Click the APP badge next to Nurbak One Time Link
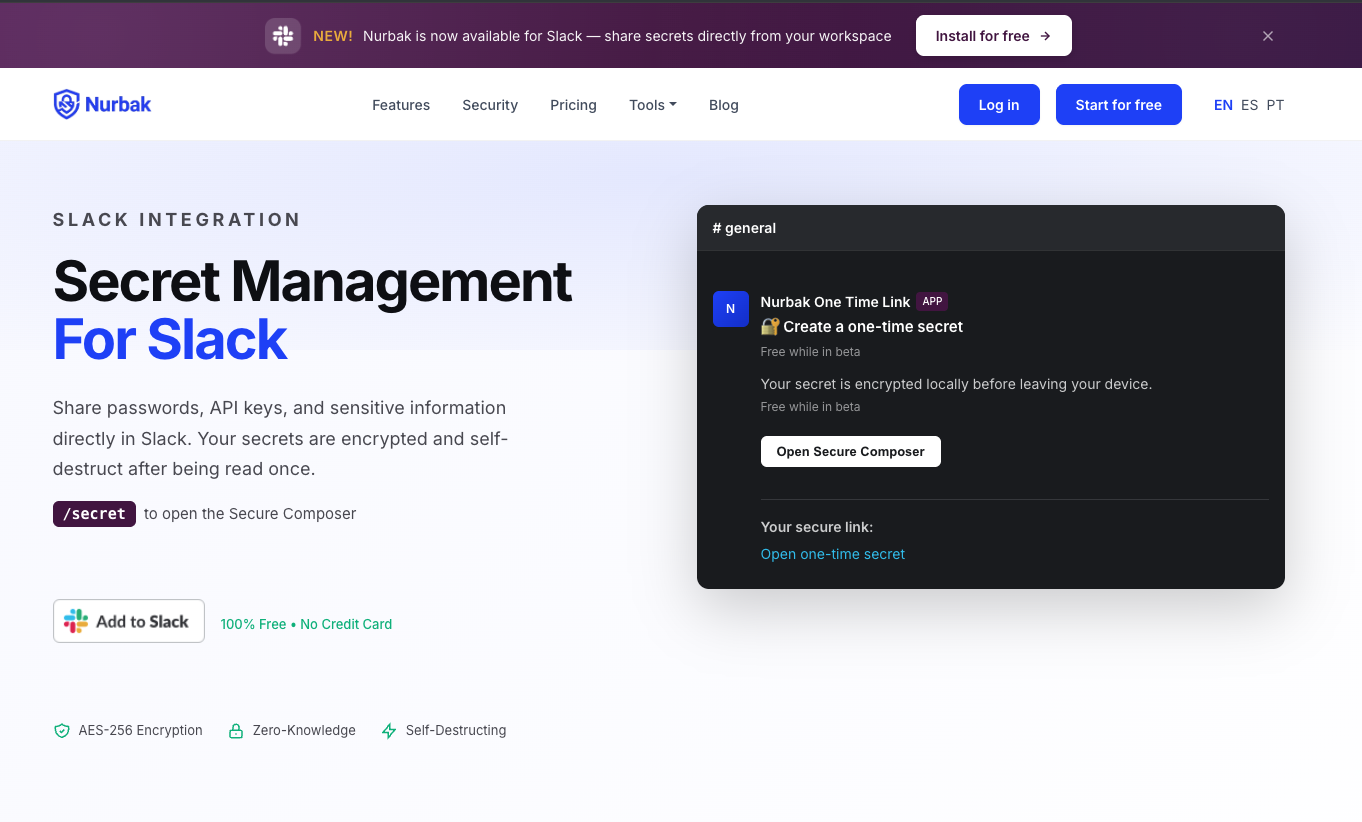 932,301
